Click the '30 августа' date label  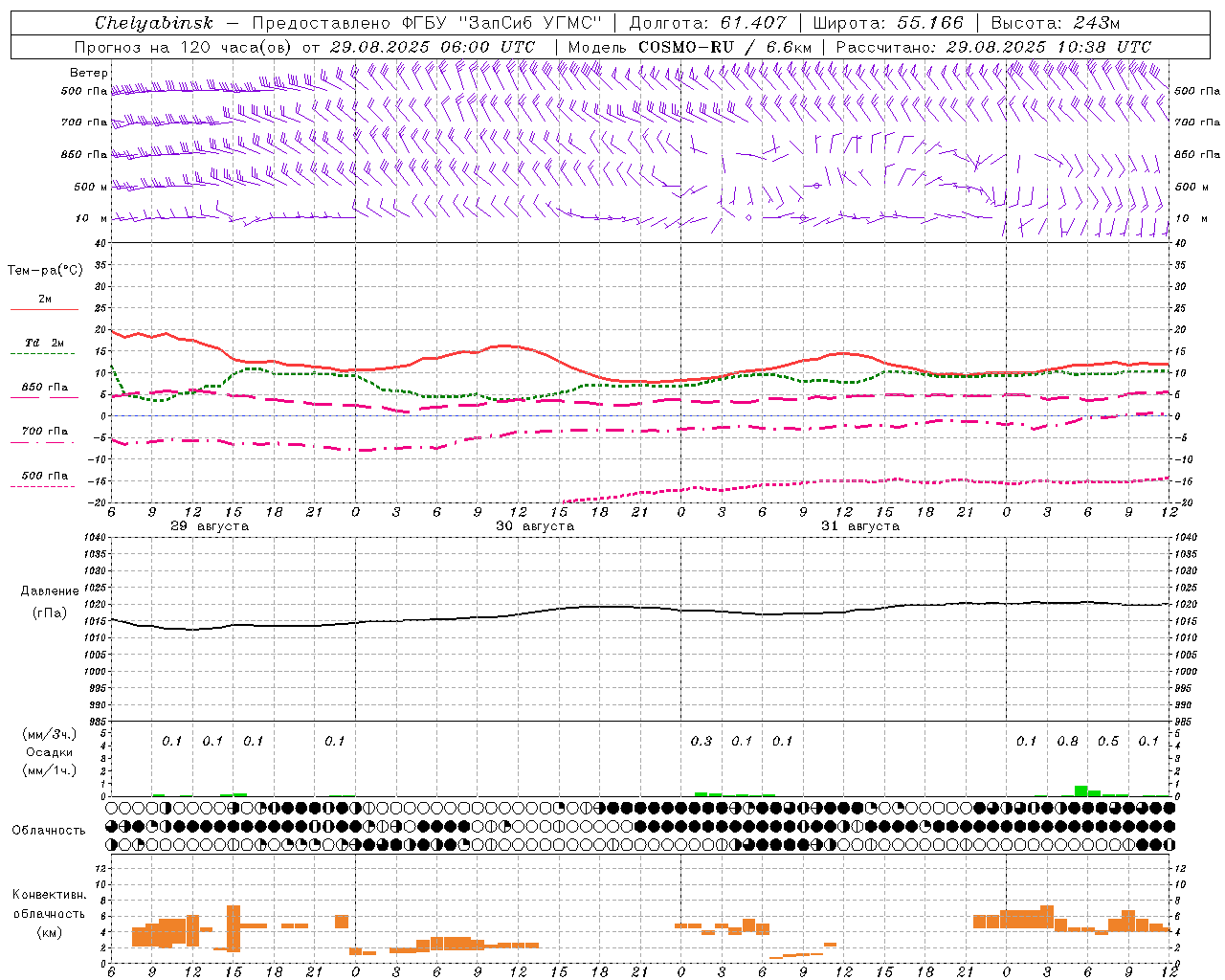click(535, 526)
